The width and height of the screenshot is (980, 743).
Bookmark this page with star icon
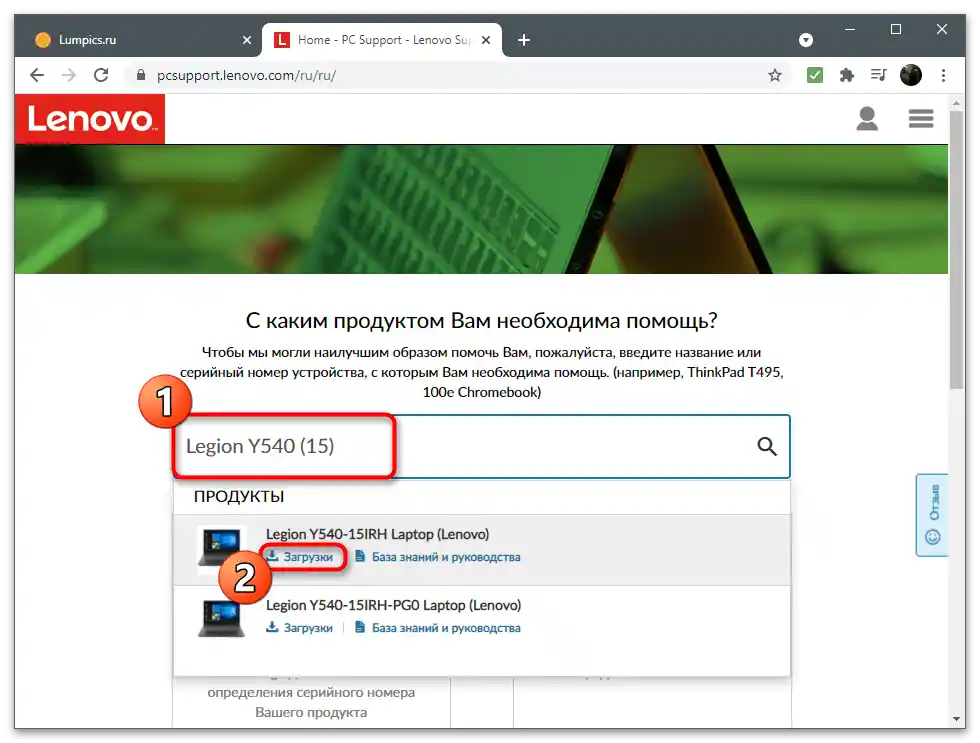[775, 76]
